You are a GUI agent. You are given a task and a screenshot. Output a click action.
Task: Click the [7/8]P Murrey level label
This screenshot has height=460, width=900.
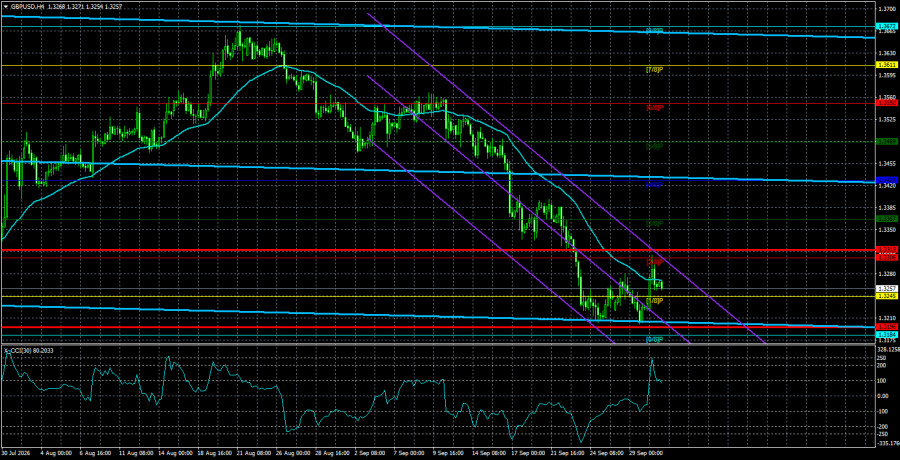point(655,69)
